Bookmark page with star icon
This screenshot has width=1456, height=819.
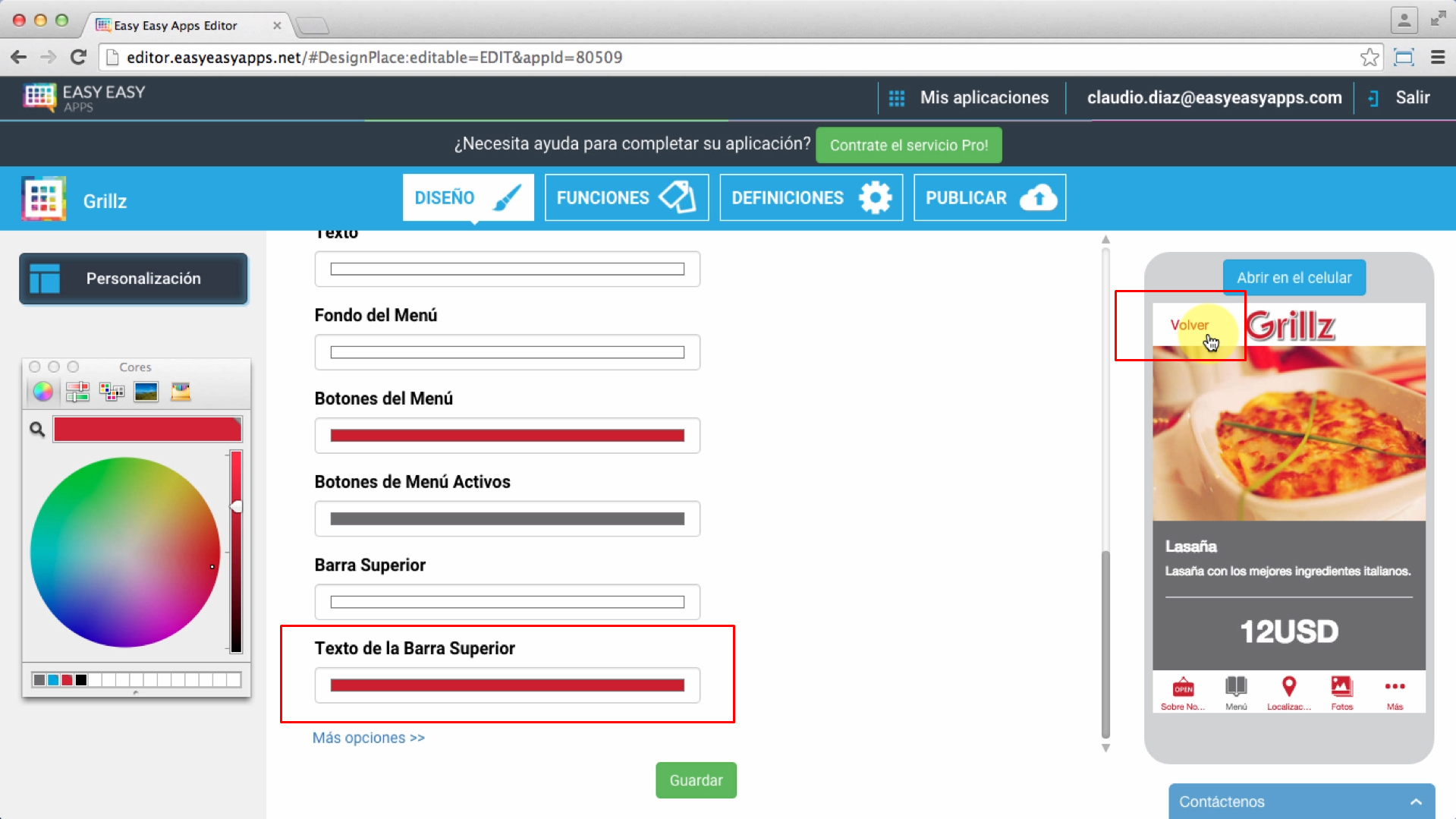1369,58
